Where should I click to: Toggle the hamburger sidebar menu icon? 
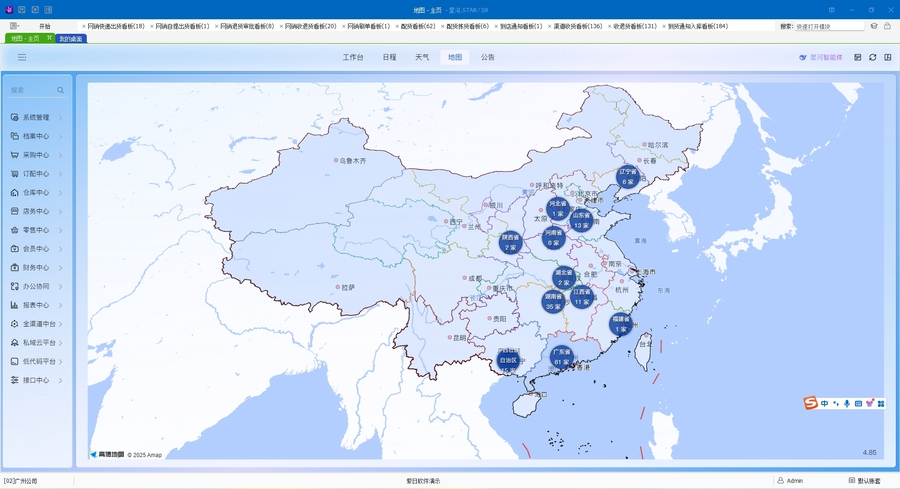click(22, 57)
